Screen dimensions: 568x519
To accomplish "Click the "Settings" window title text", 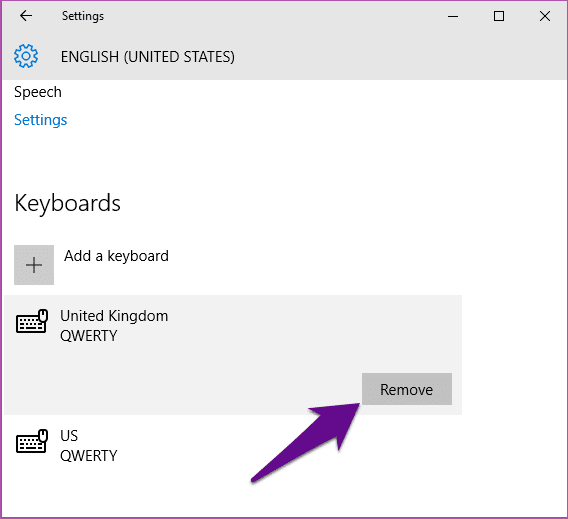I will pyautogui.click(x=83, y=16).
